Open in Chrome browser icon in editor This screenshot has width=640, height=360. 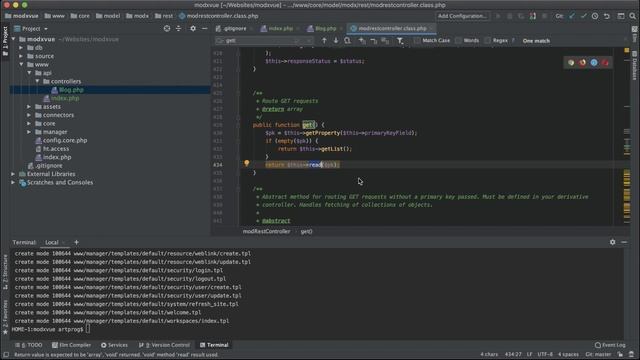[571, 62]
